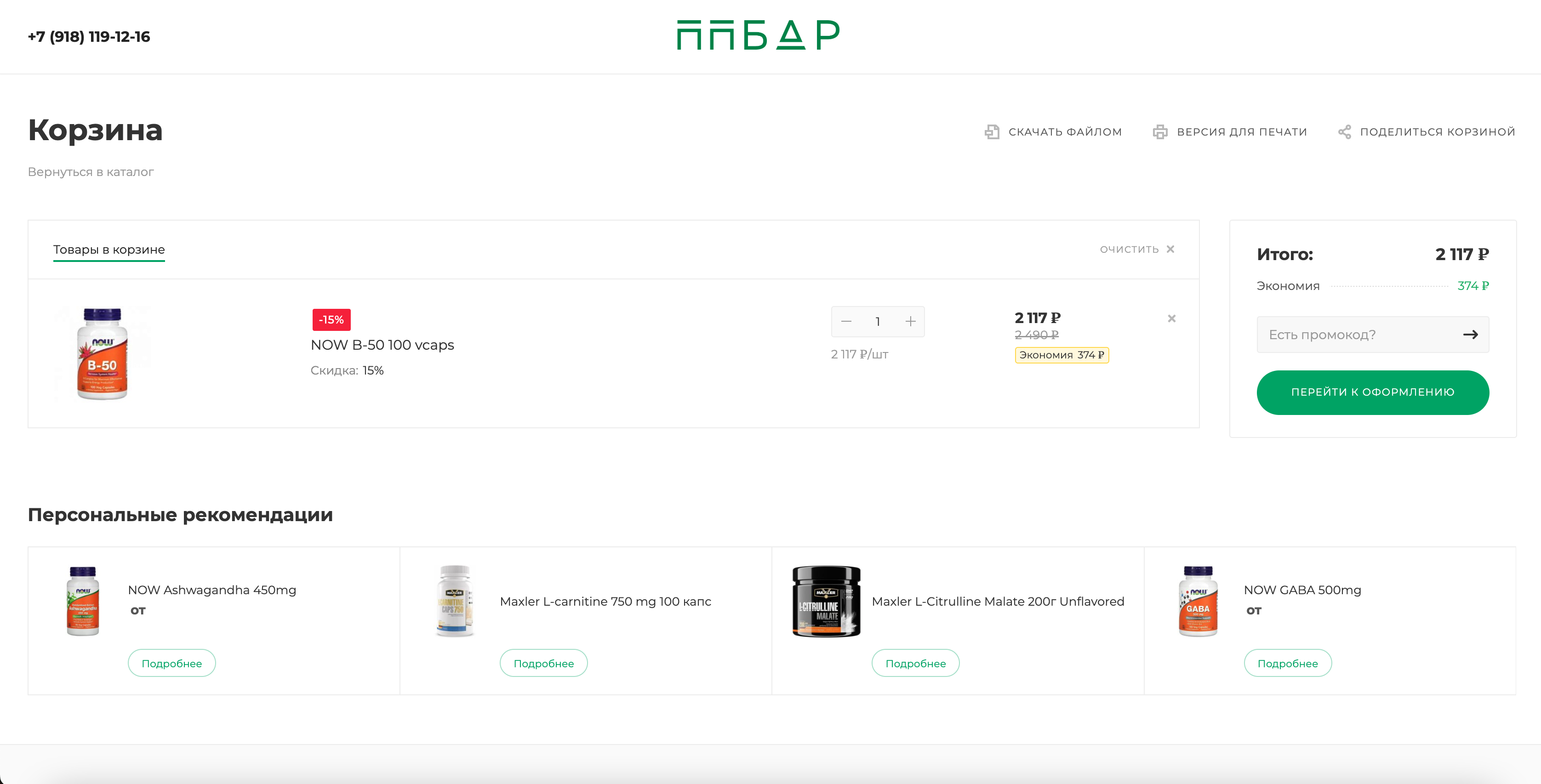Clear the cart using ОЧИСТИТЬ

pos(1136,249)
